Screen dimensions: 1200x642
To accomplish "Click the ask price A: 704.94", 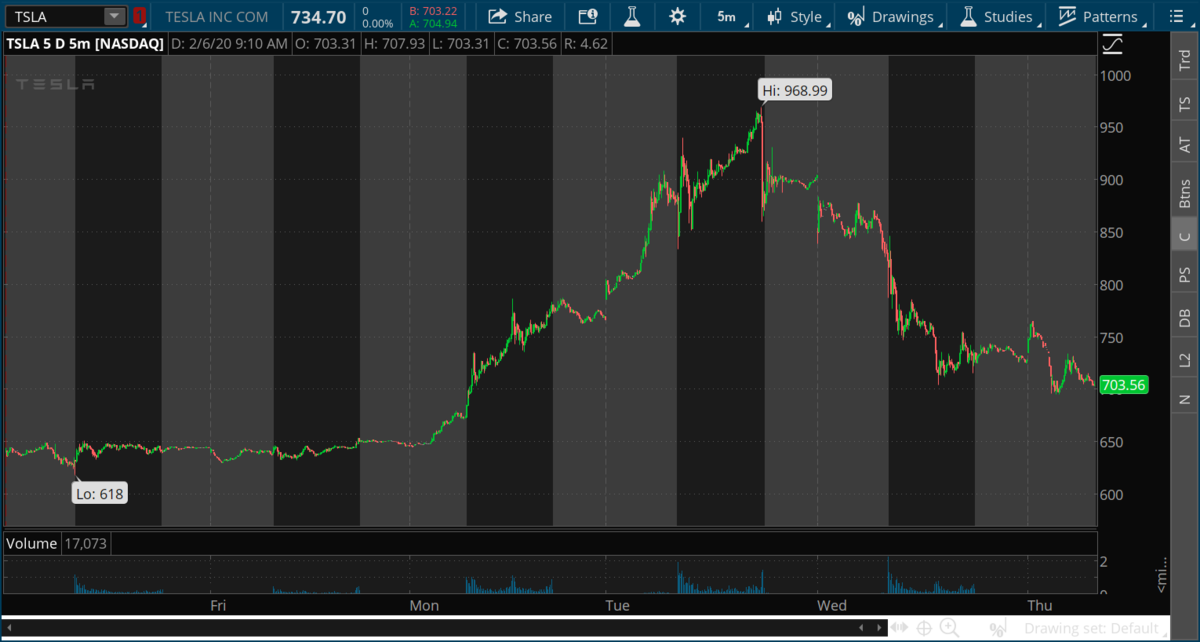I will click(433, 23).
